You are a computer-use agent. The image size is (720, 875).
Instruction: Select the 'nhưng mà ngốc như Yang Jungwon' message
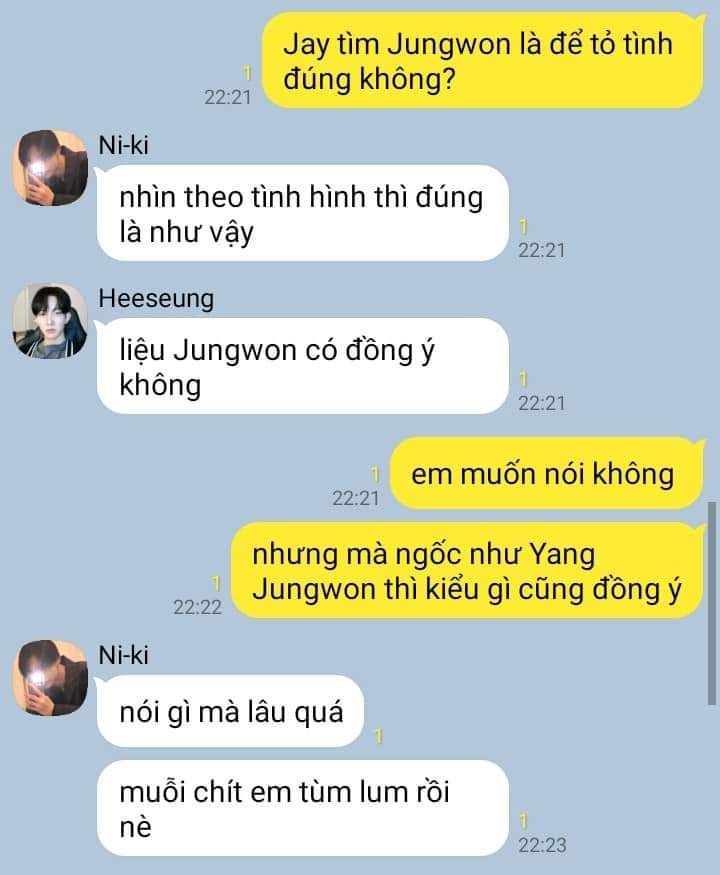[x=467, y=571]
